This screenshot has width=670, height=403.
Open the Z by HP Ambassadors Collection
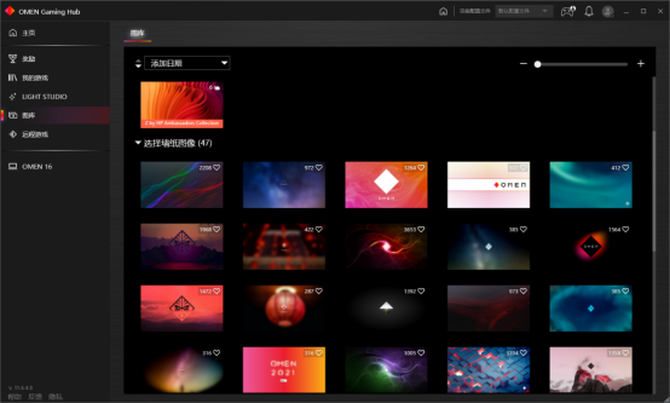(x=182, y=105)
